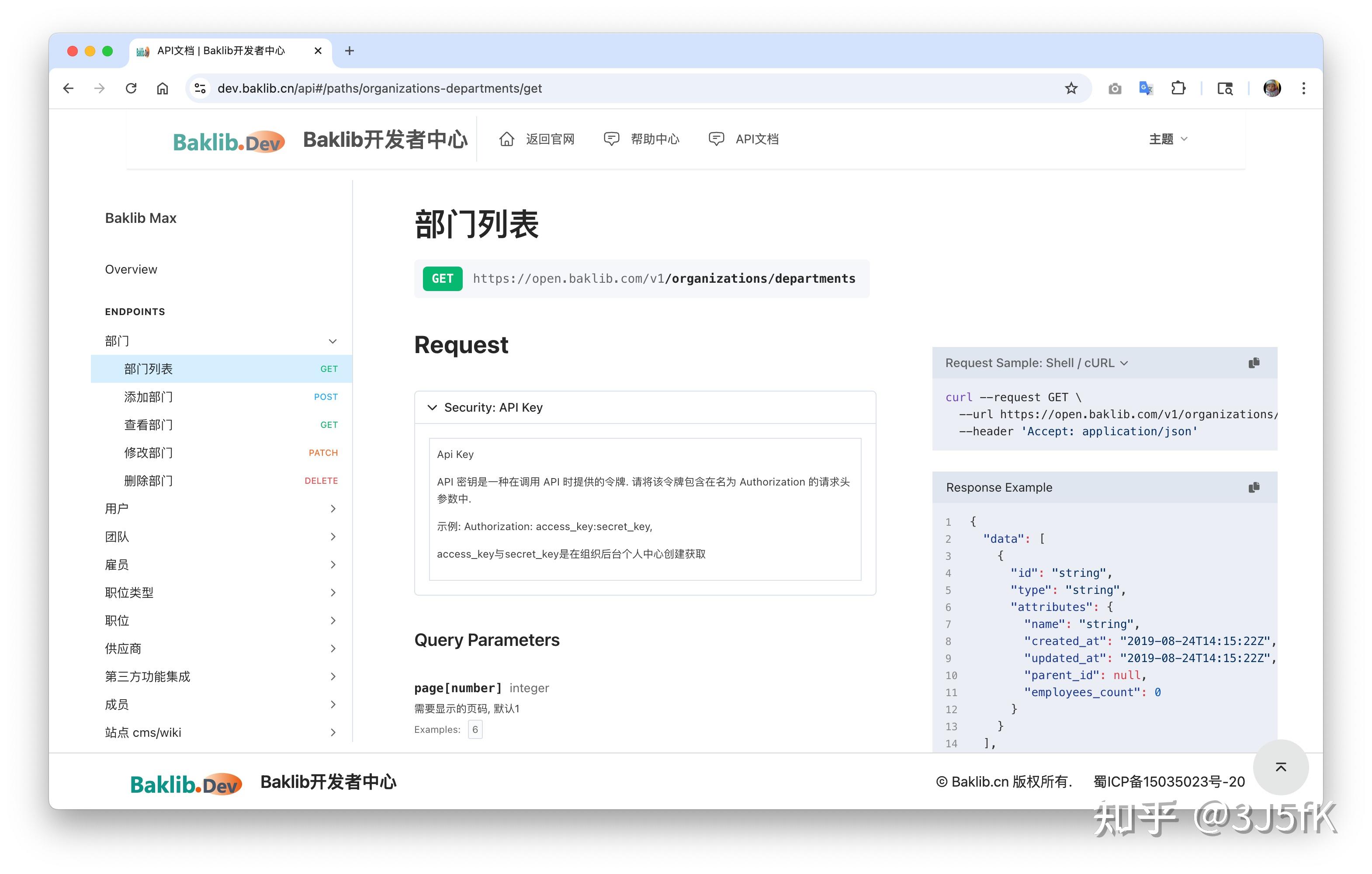
Task: Click the browser forward arrow
Action: coord(100,88)
